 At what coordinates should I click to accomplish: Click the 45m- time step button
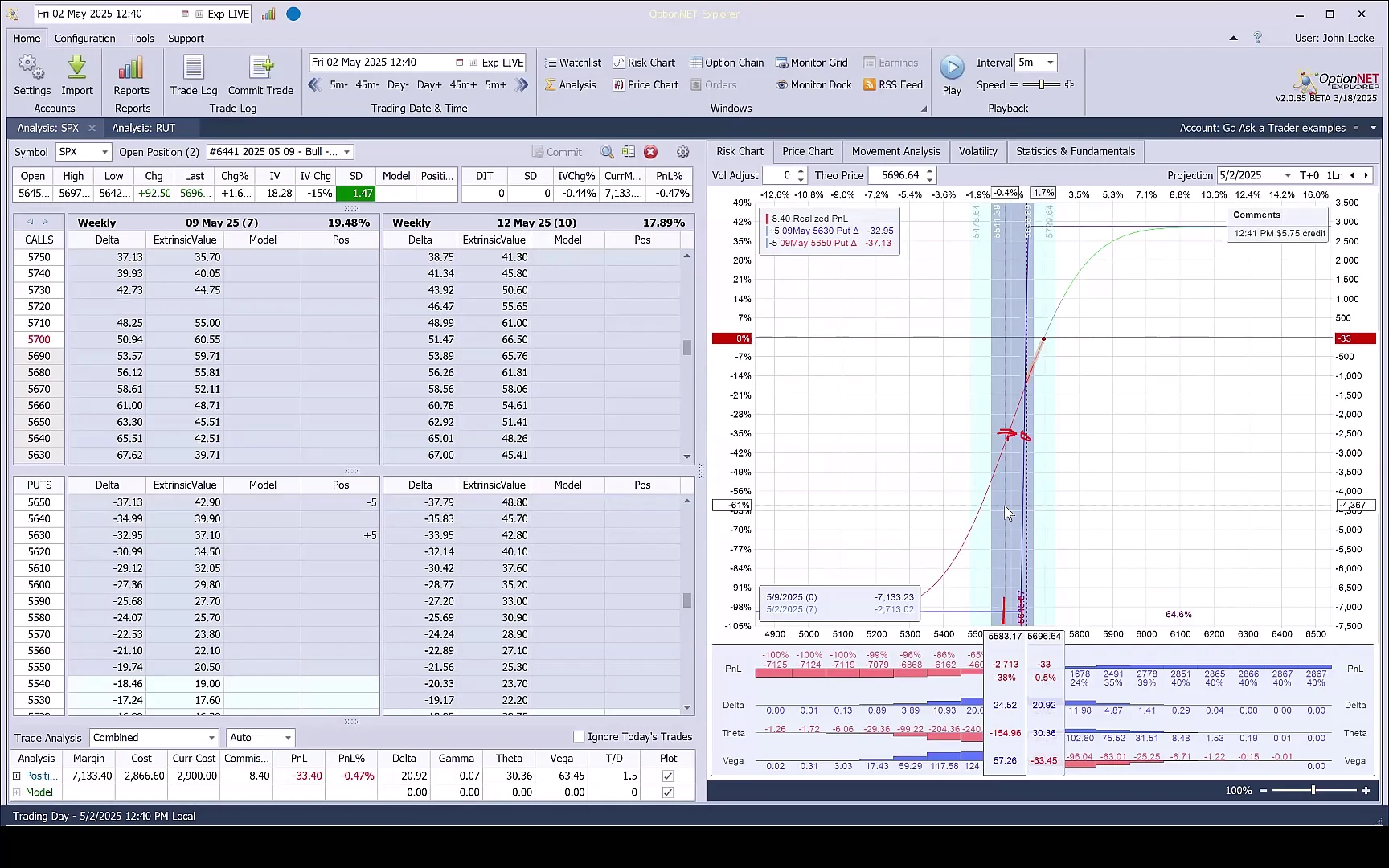(x=367, y=84)
